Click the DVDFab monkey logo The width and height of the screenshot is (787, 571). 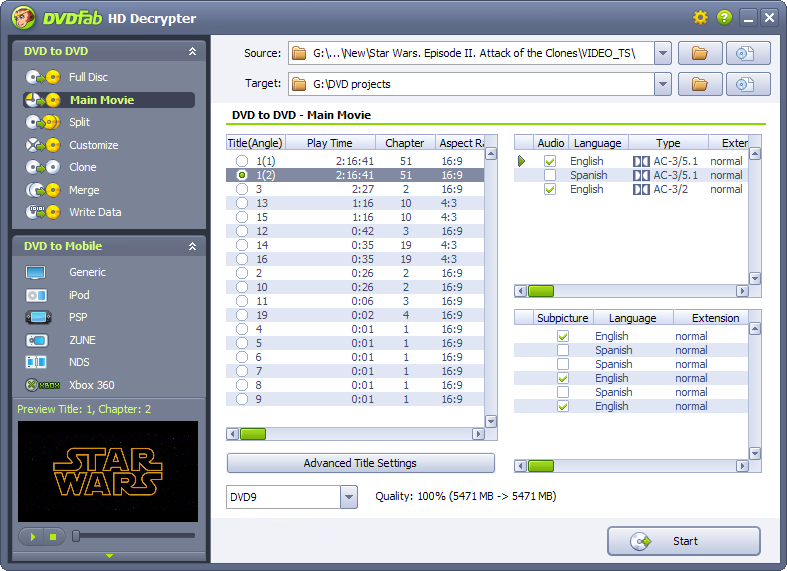(x=24, y=18)
